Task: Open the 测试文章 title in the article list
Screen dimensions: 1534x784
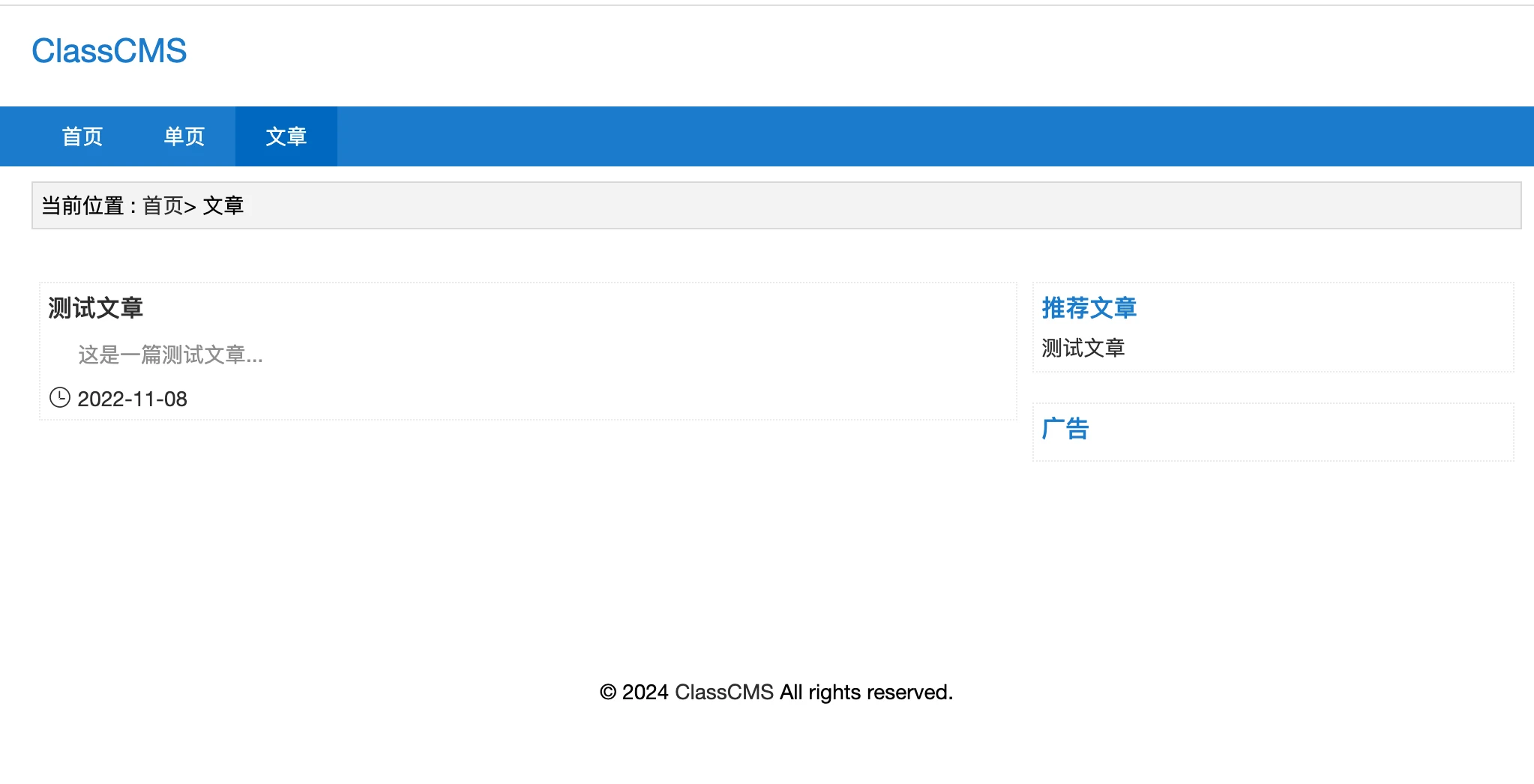Action: tap(96, 308)
